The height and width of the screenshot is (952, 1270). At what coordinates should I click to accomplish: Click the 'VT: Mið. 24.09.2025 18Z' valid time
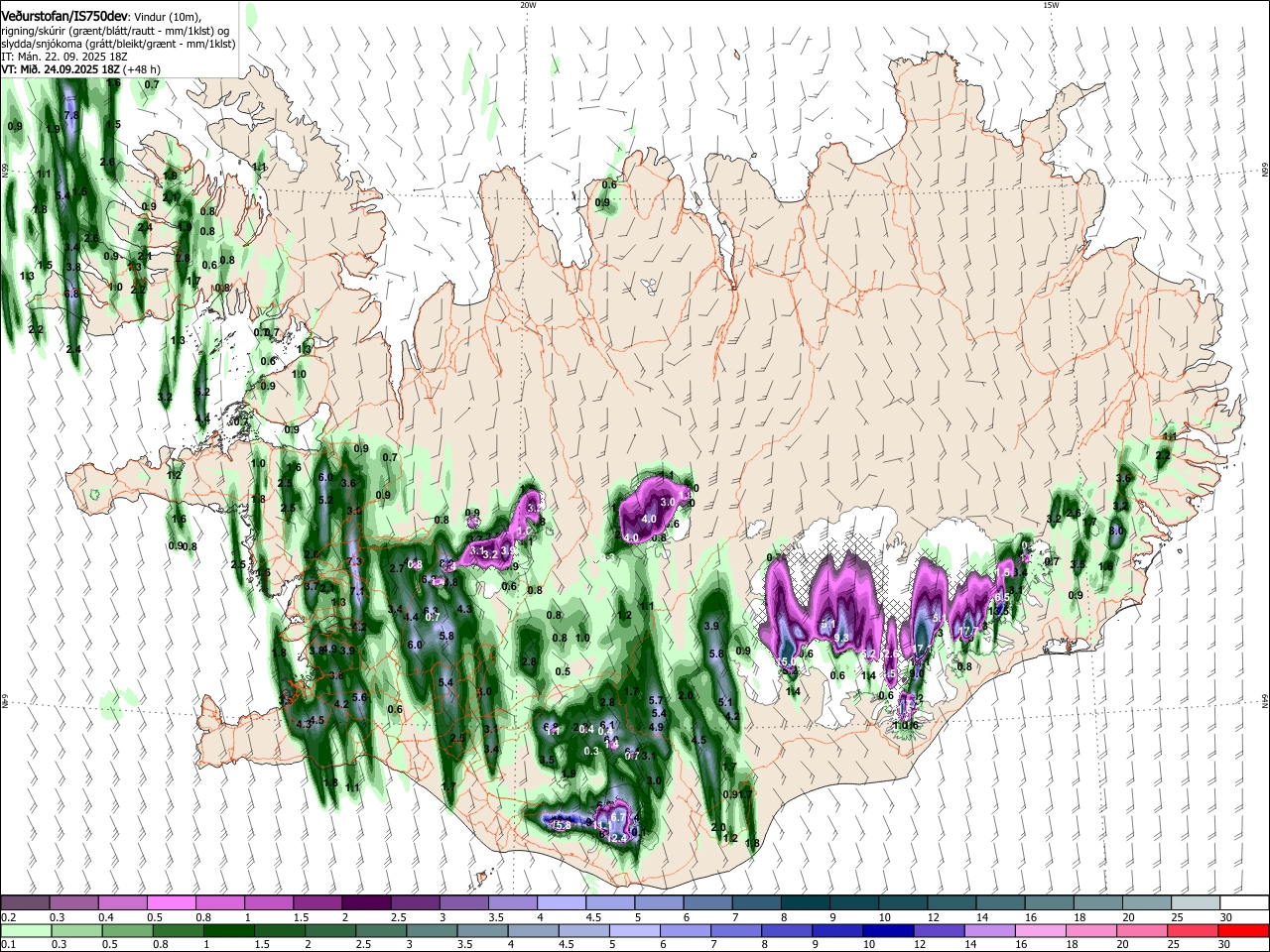[x=61, y=69]
